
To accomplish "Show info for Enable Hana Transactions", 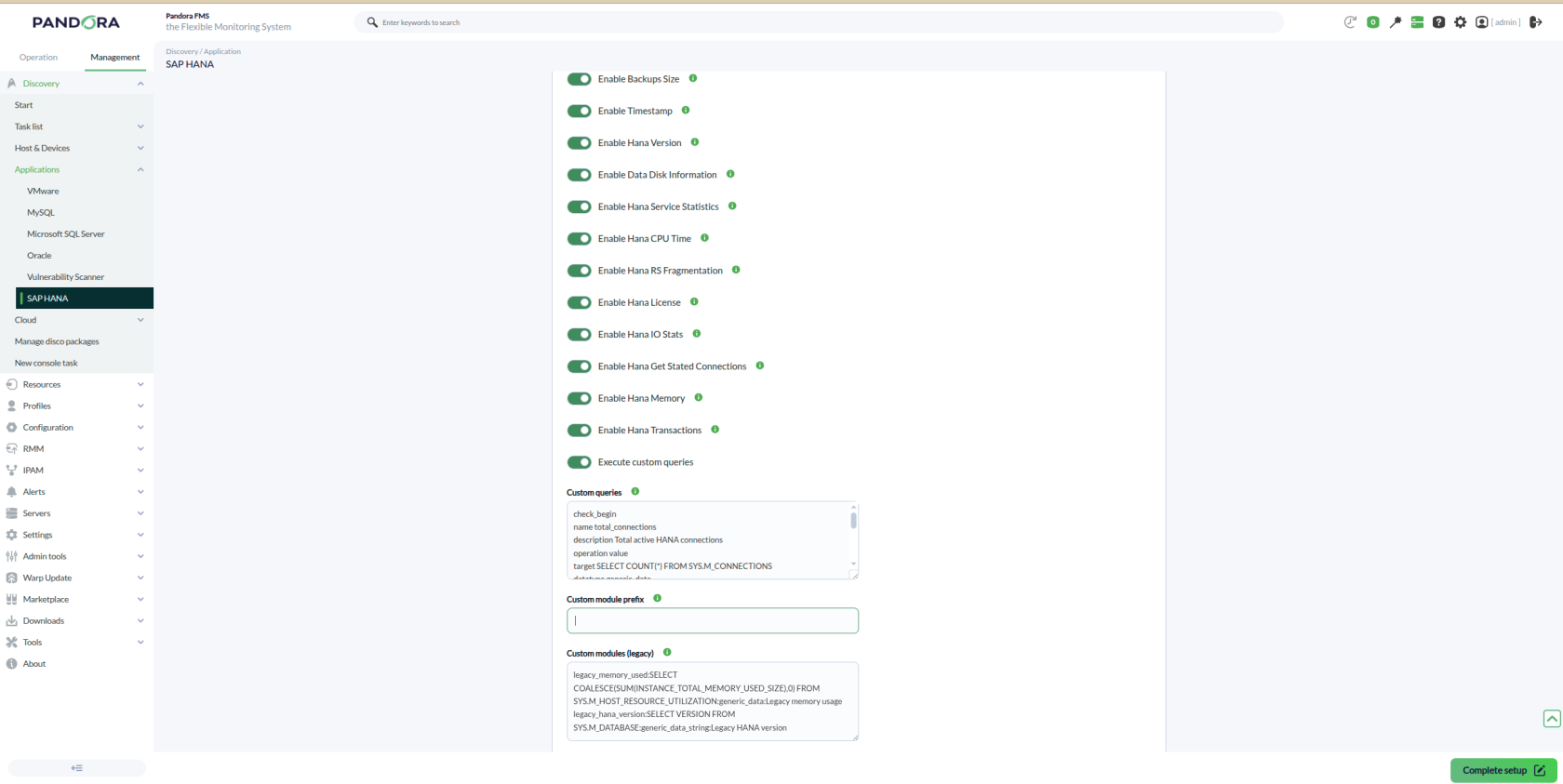I will pos(715,430).
